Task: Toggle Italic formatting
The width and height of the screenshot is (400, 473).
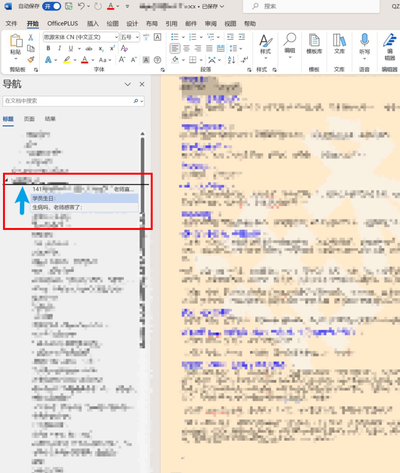Action: pos(60,48)
